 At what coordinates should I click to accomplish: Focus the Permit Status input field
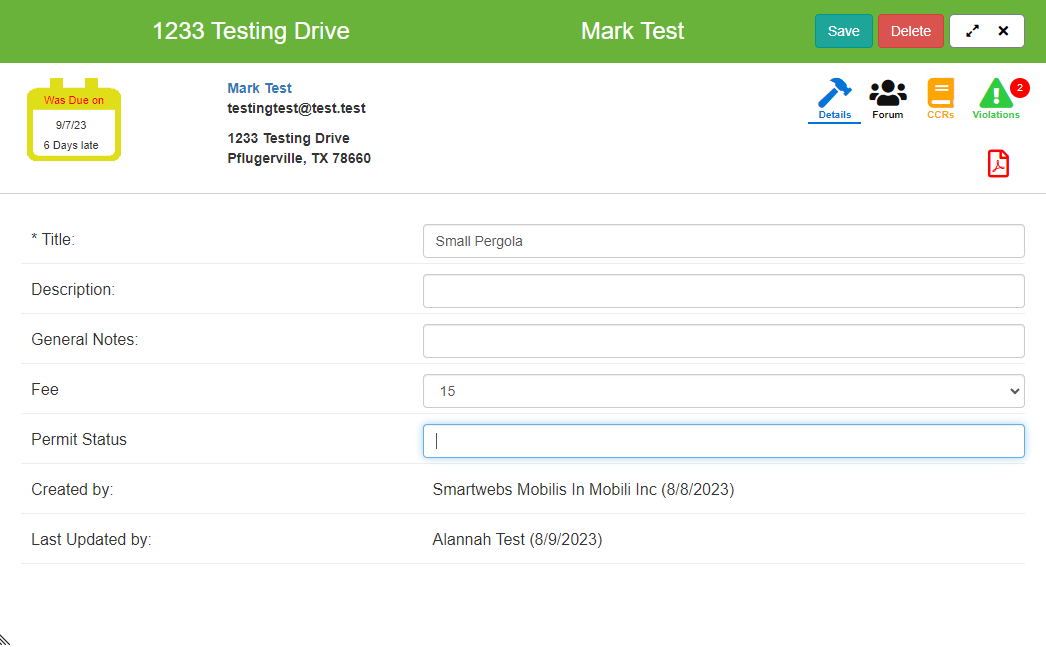[724, 441]
